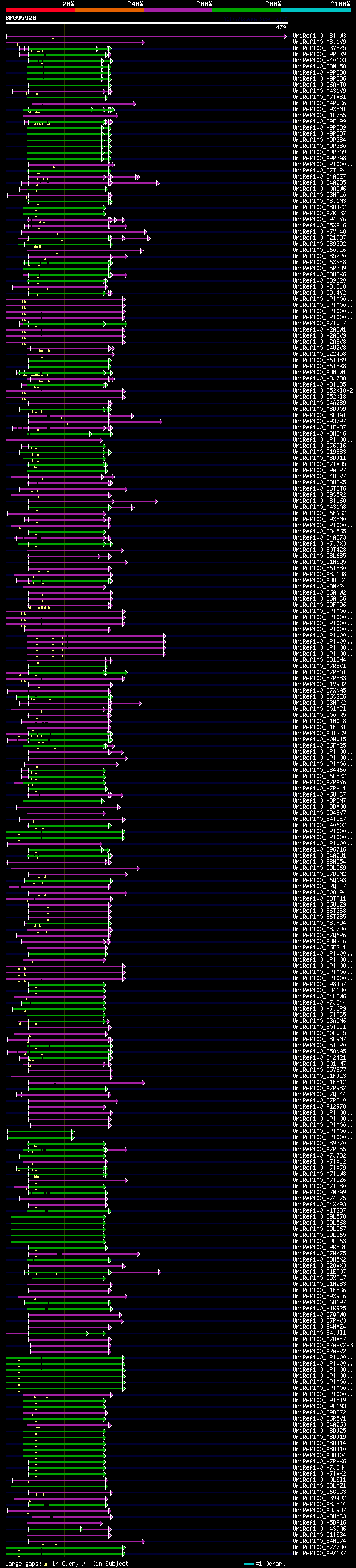Select the UniRef100_A7IV81 label

(x=319, y=97)
